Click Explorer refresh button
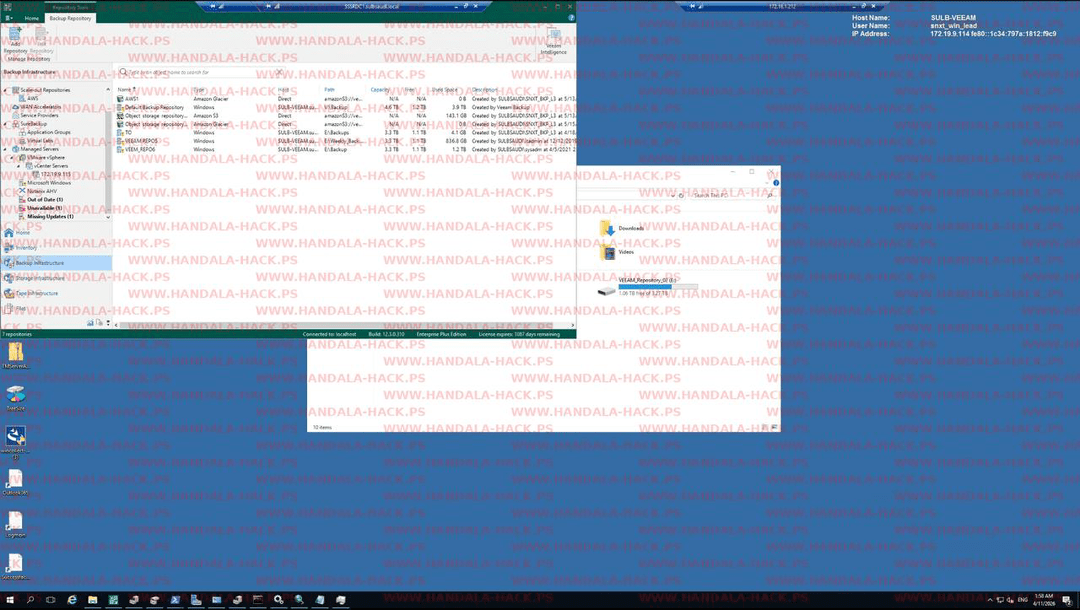 click(681, 196)
